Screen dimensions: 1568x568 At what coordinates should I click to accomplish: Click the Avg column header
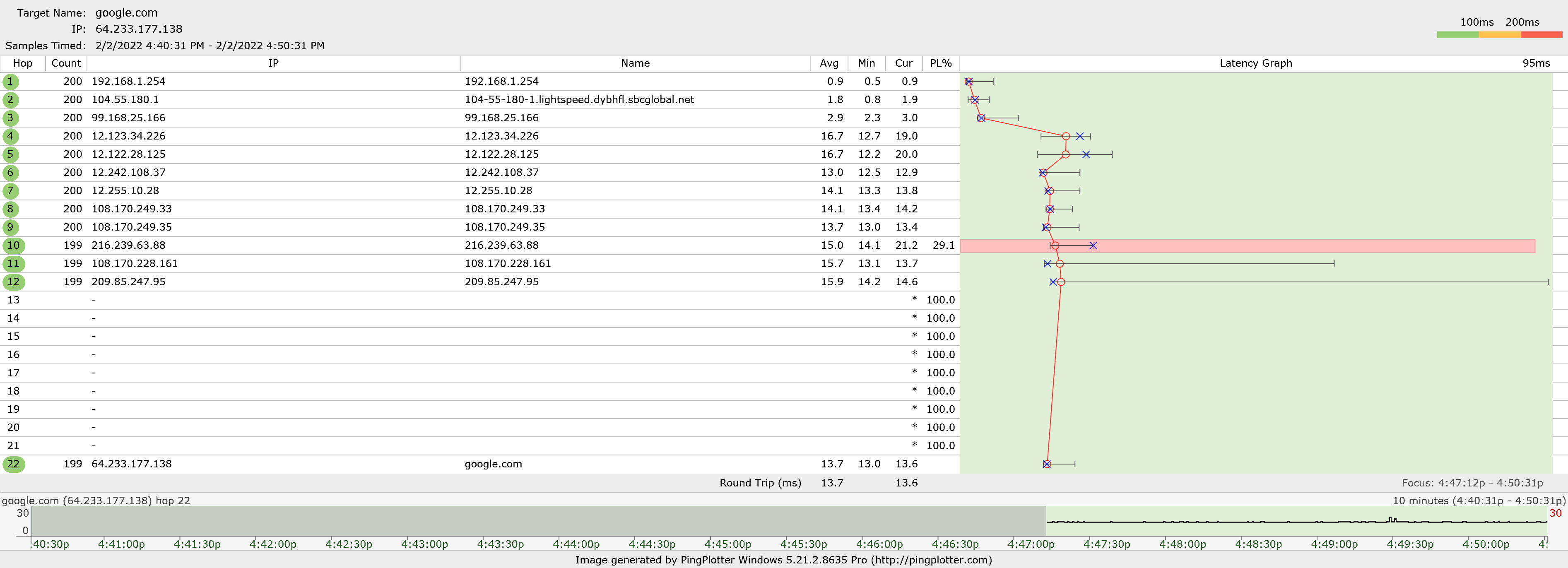click(829, 63)
